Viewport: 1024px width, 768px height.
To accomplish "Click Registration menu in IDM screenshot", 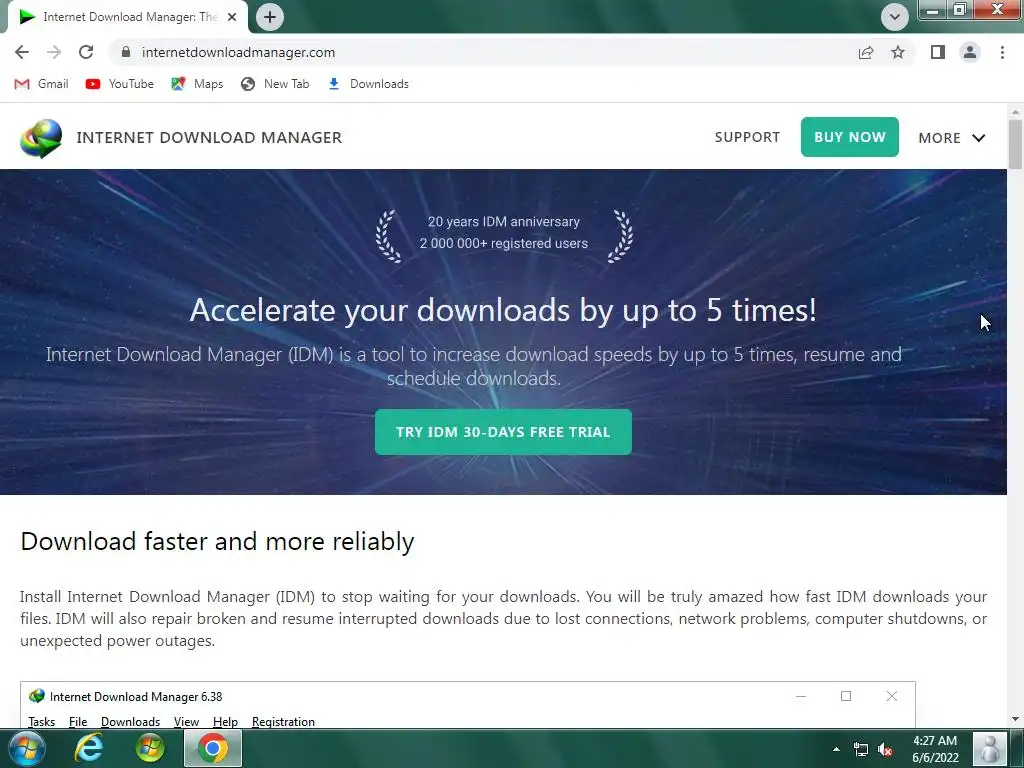I will pyautogui.click(x=283, y=721).
